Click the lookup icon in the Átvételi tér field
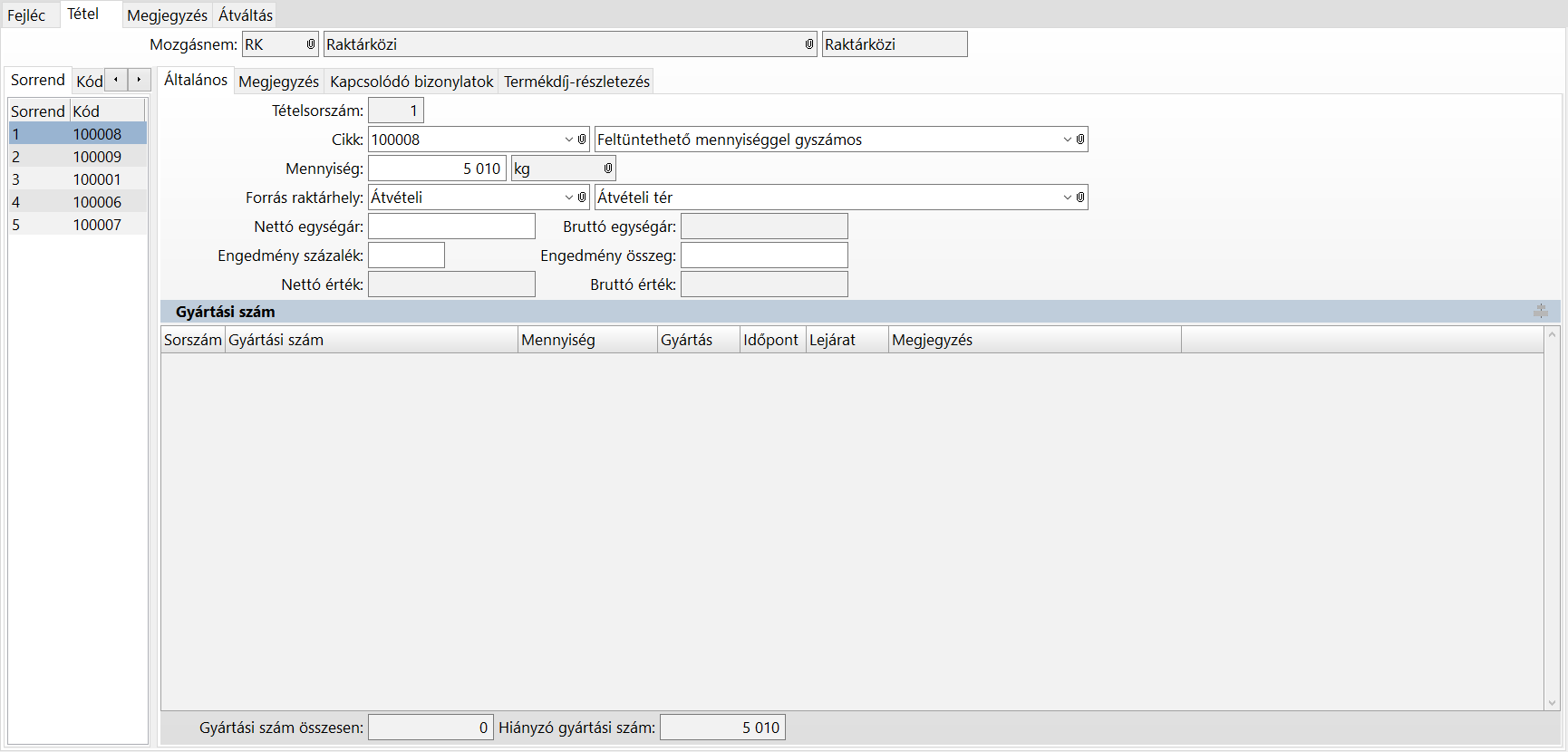The width and height of the screenshot is (1568, 752). tap(1080, 198)
